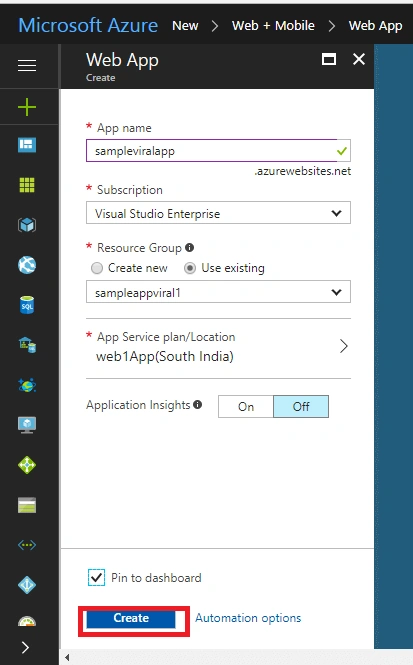Turn Application Insights On
The height and width of the screenshot is (665, 413).
(x=246, y=406)
